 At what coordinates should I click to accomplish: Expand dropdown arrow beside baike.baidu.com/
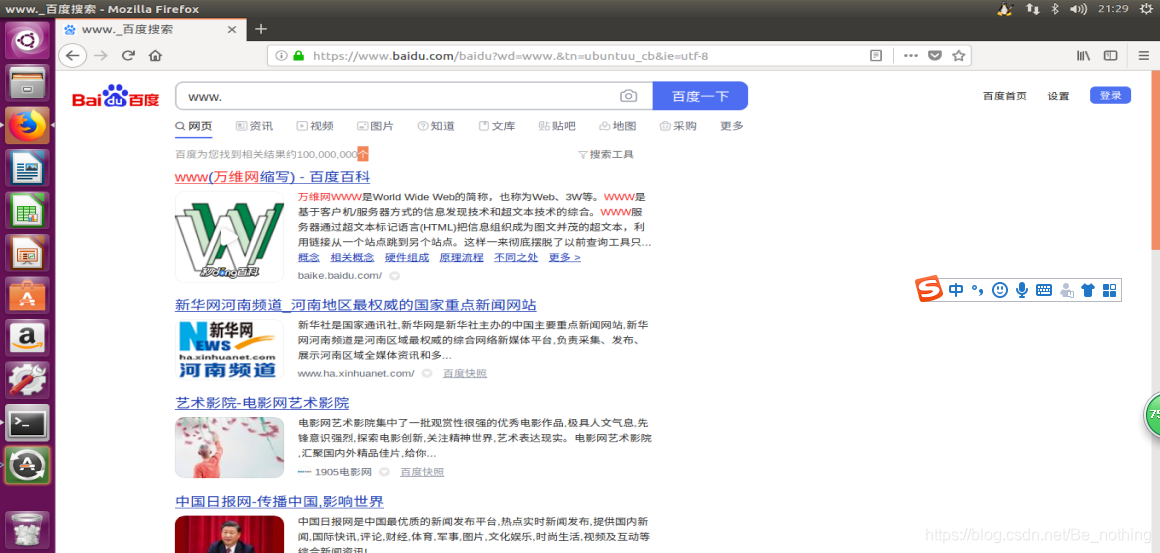coord(394,276)
